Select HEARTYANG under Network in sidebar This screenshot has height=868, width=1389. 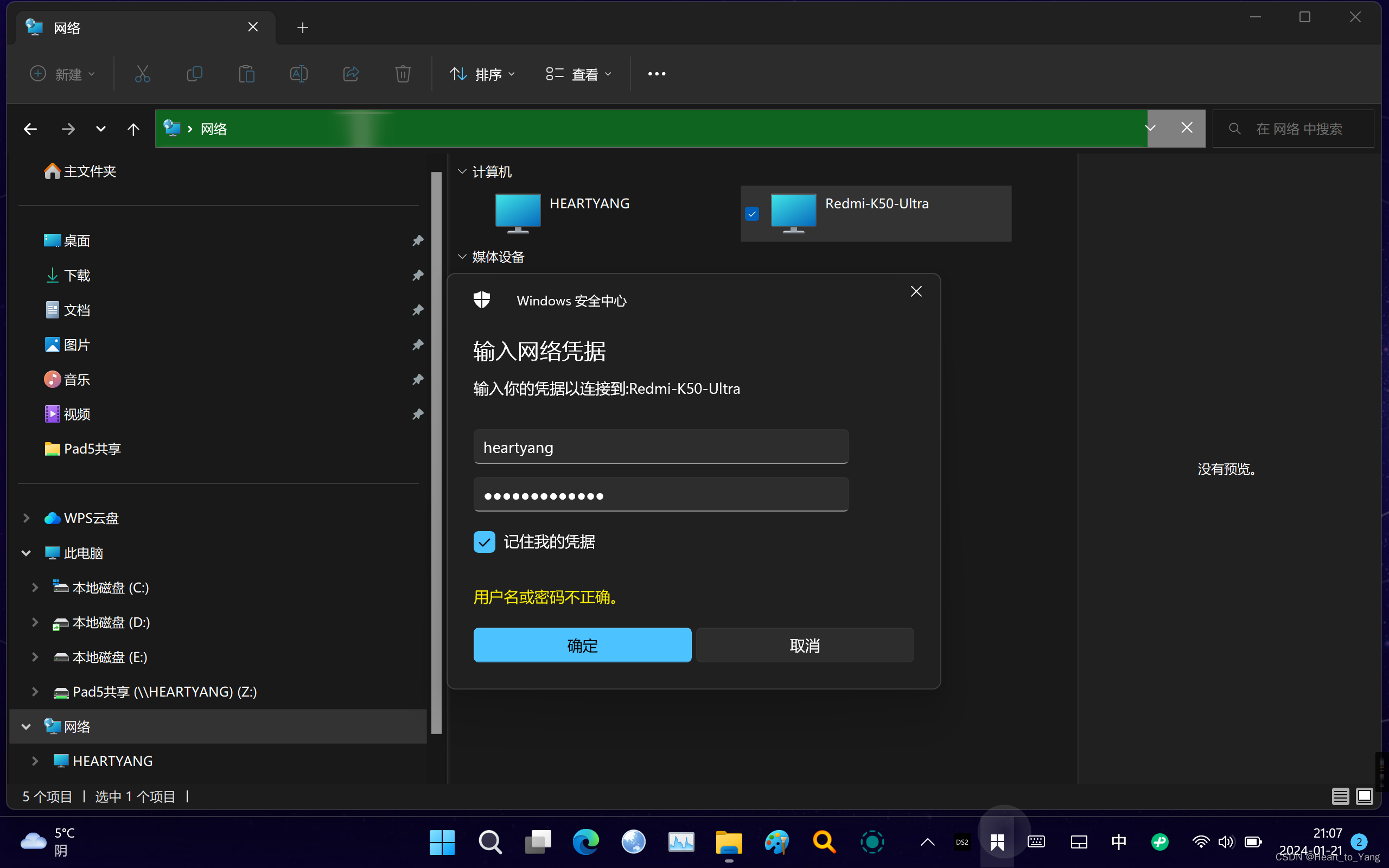[103, 761]
